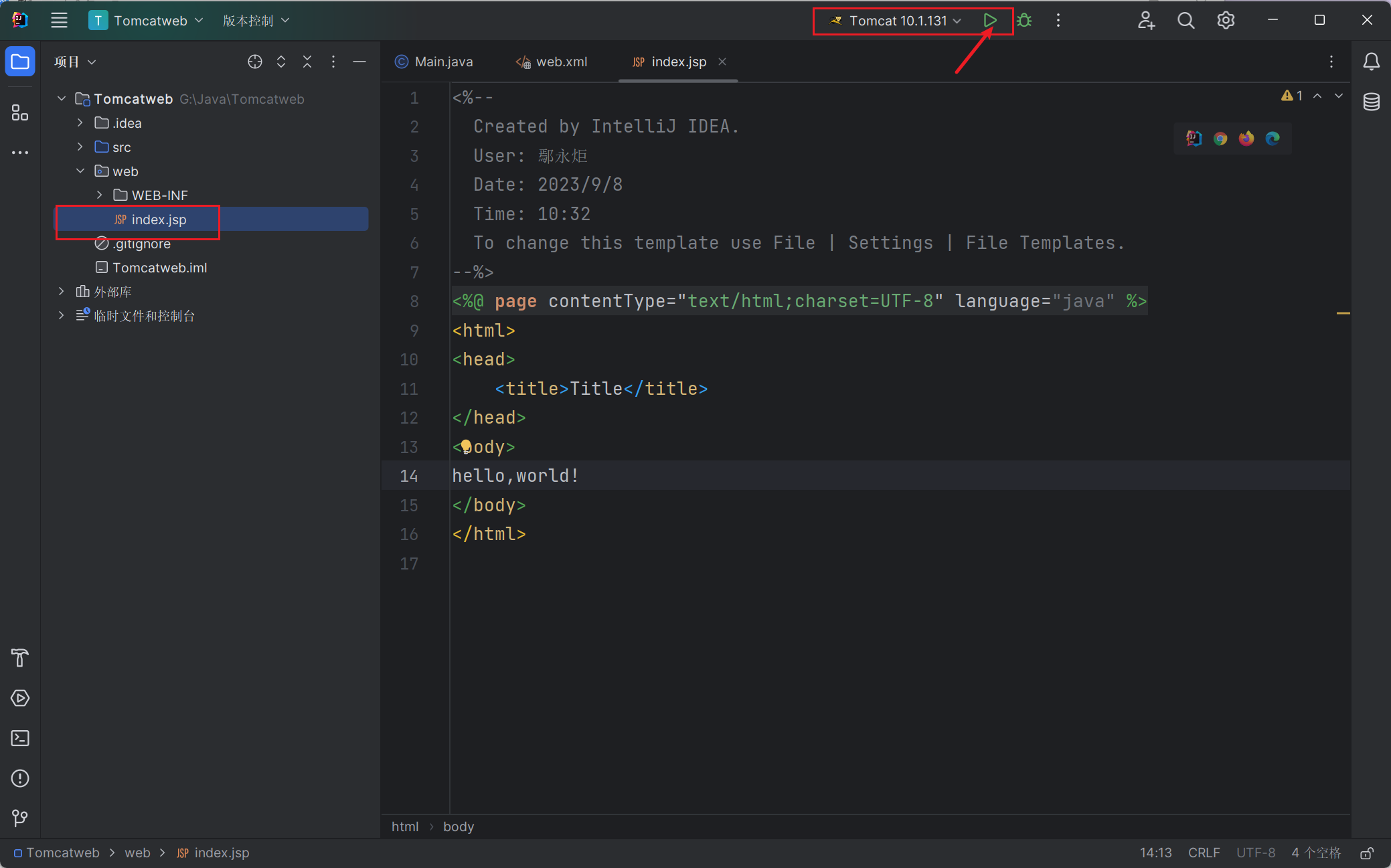Open Problems tool window
The image size is (1391, 868).
[20, 778]
